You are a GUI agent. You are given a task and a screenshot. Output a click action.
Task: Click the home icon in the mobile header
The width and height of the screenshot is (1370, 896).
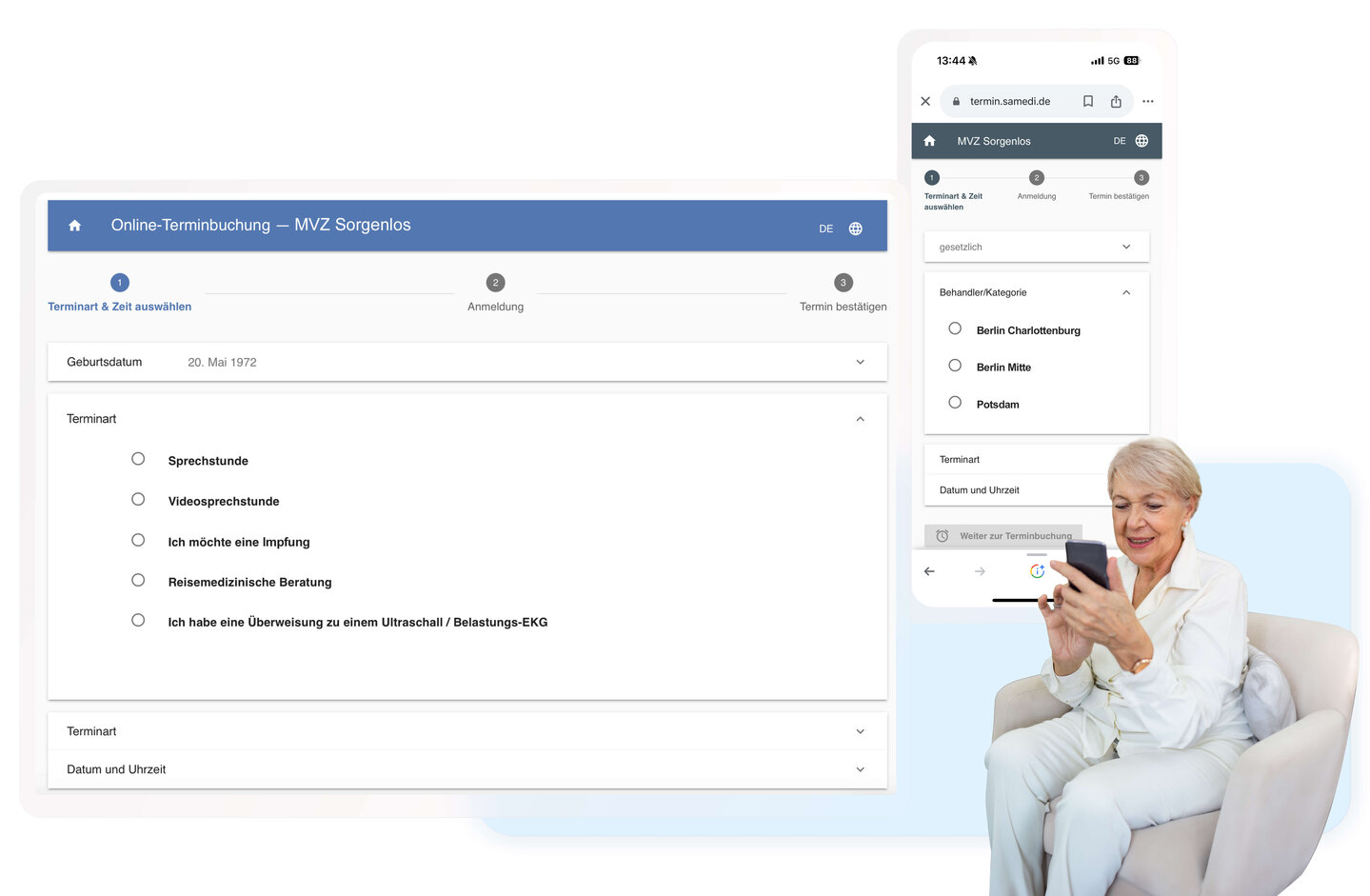(929, 140)
